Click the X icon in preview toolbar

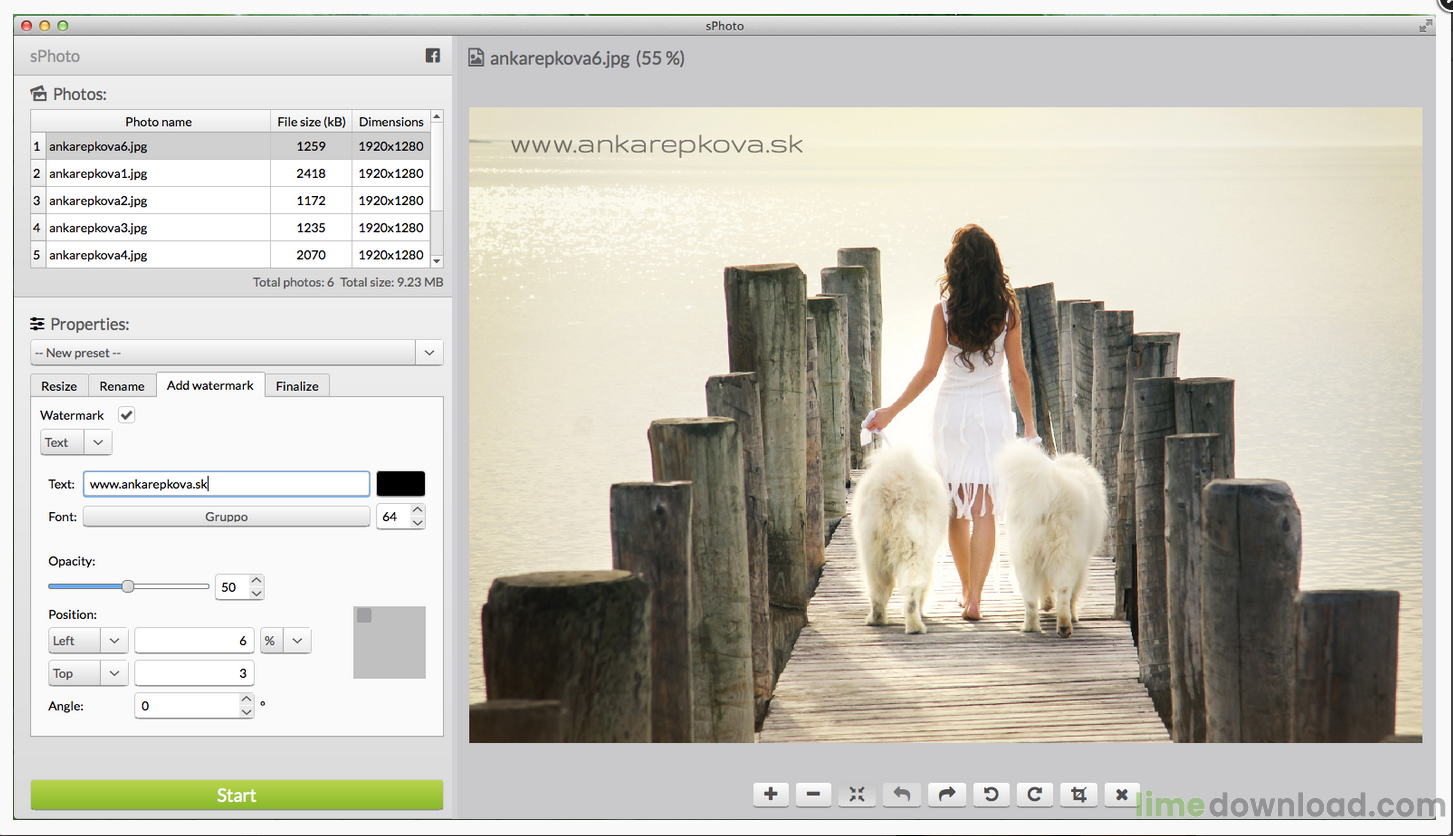click(1122, 794)
